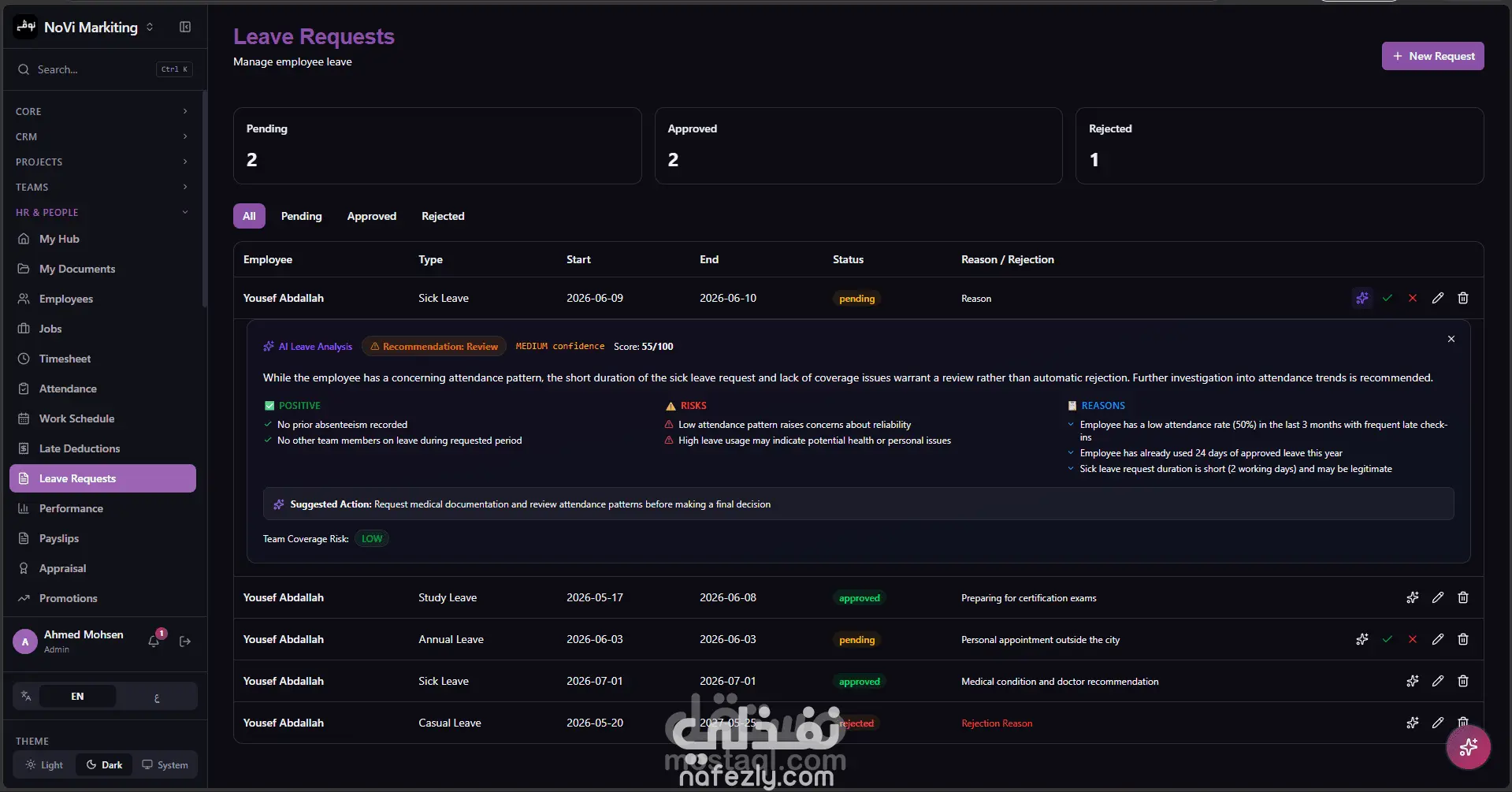Collapse the sidebar panel icon

(x=185, y=27)
